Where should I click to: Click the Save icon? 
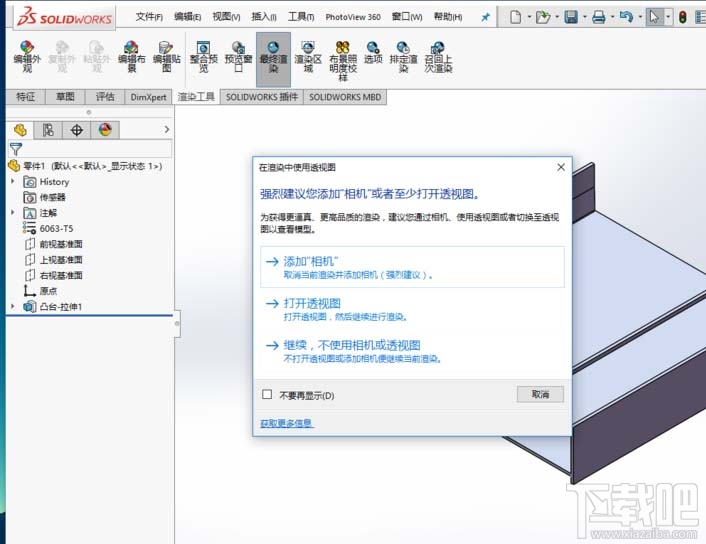[x=571, y=18]
